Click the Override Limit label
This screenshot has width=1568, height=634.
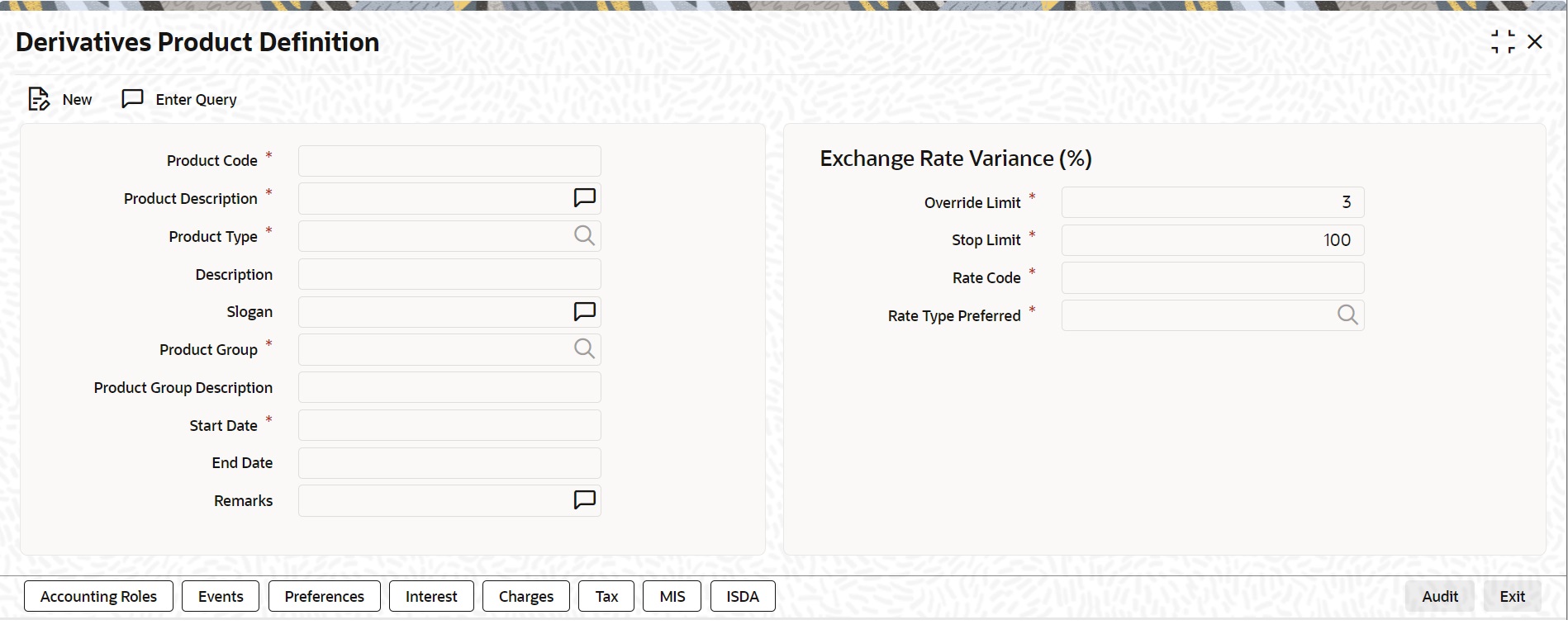pyautogui.click(x=972, y=203)
